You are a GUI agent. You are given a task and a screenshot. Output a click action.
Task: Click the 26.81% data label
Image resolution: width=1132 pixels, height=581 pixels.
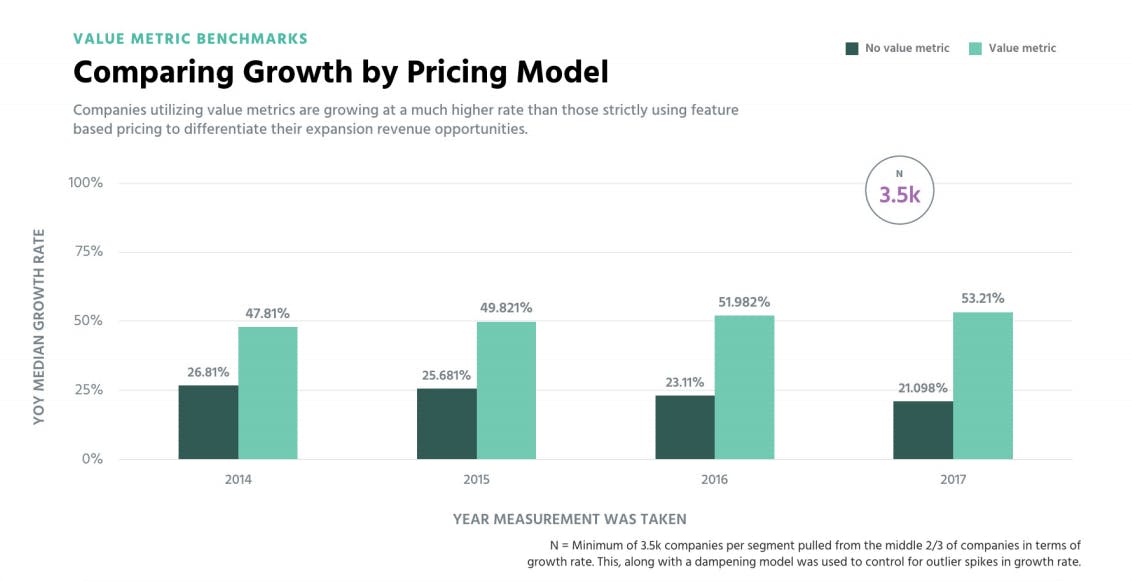(209, 372)
